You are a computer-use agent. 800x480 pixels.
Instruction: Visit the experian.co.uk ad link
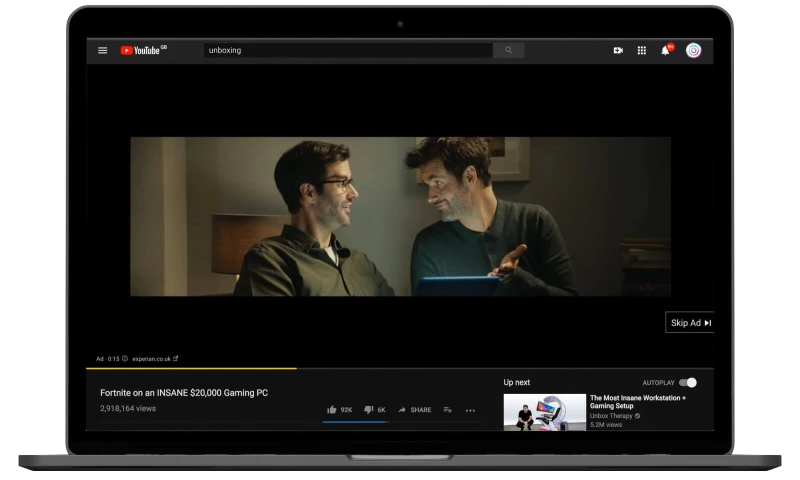pos(155,358)
